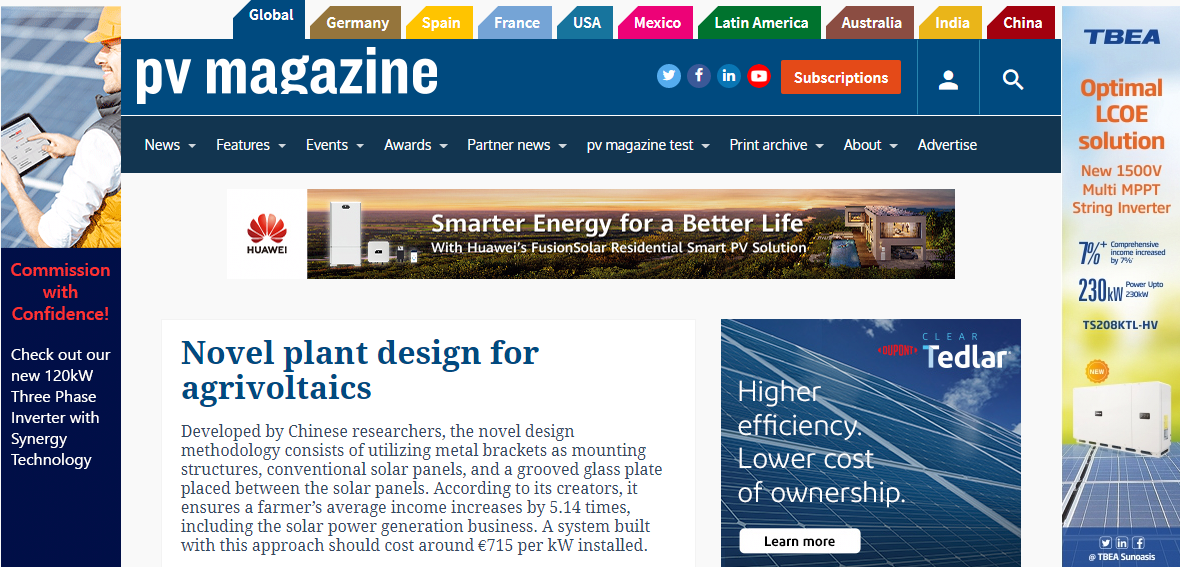
Task: Switch to the Spain edition tab
Action: coord(441,23)
